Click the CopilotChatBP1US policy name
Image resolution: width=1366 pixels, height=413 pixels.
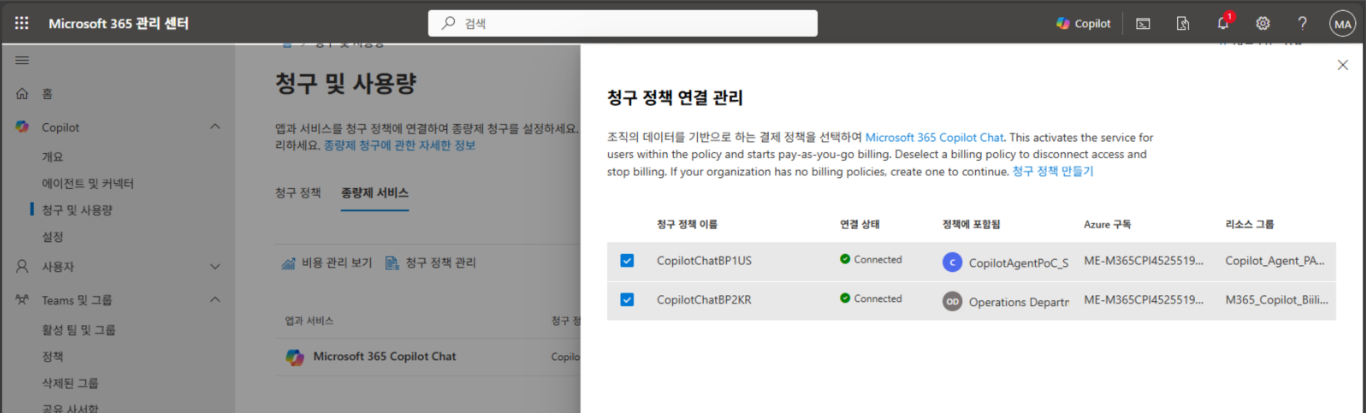pyautogui.click(x=704, y=260)
